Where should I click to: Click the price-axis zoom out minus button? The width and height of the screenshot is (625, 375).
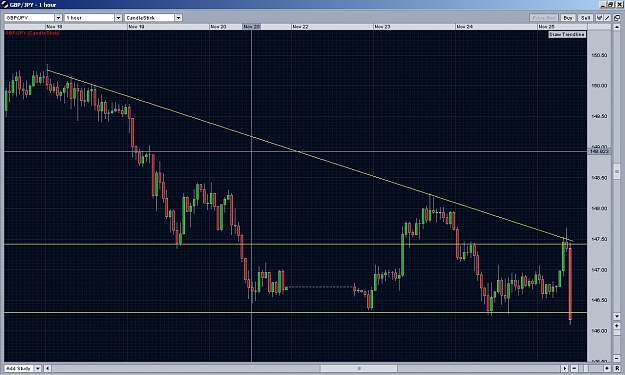pos(617,358)
